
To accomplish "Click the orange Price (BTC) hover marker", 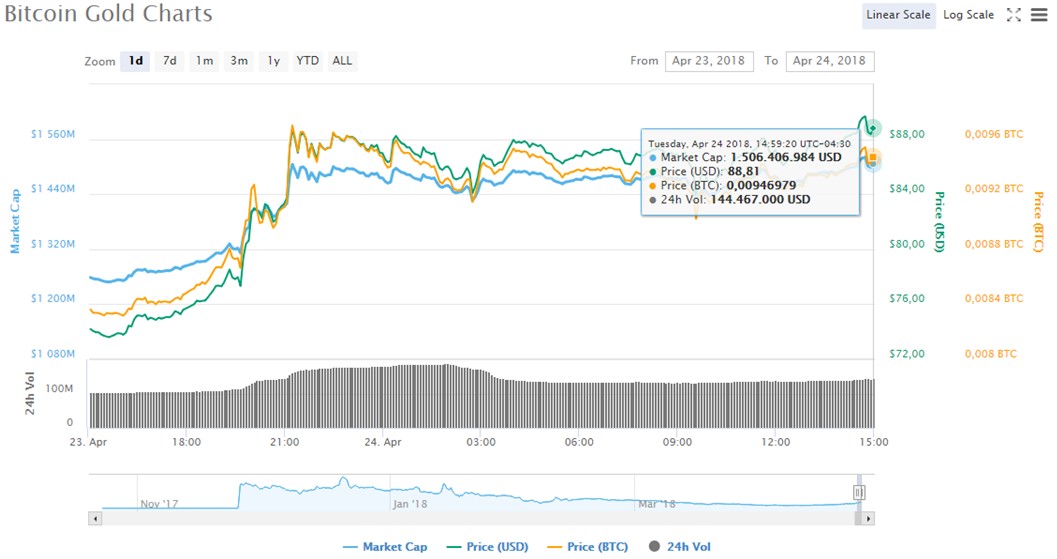I will (x=873, y=158).
